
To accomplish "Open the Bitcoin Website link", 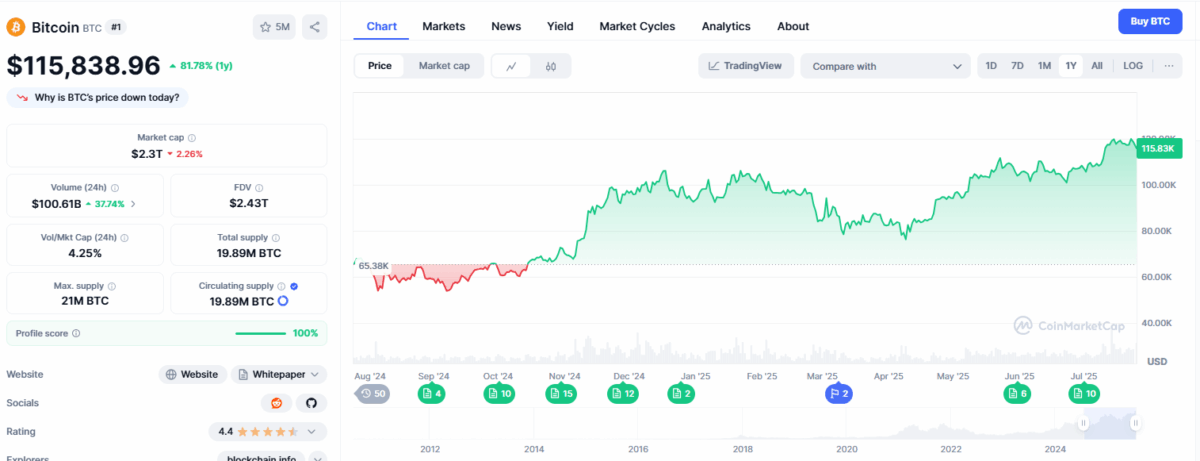I will click(192, 374).
